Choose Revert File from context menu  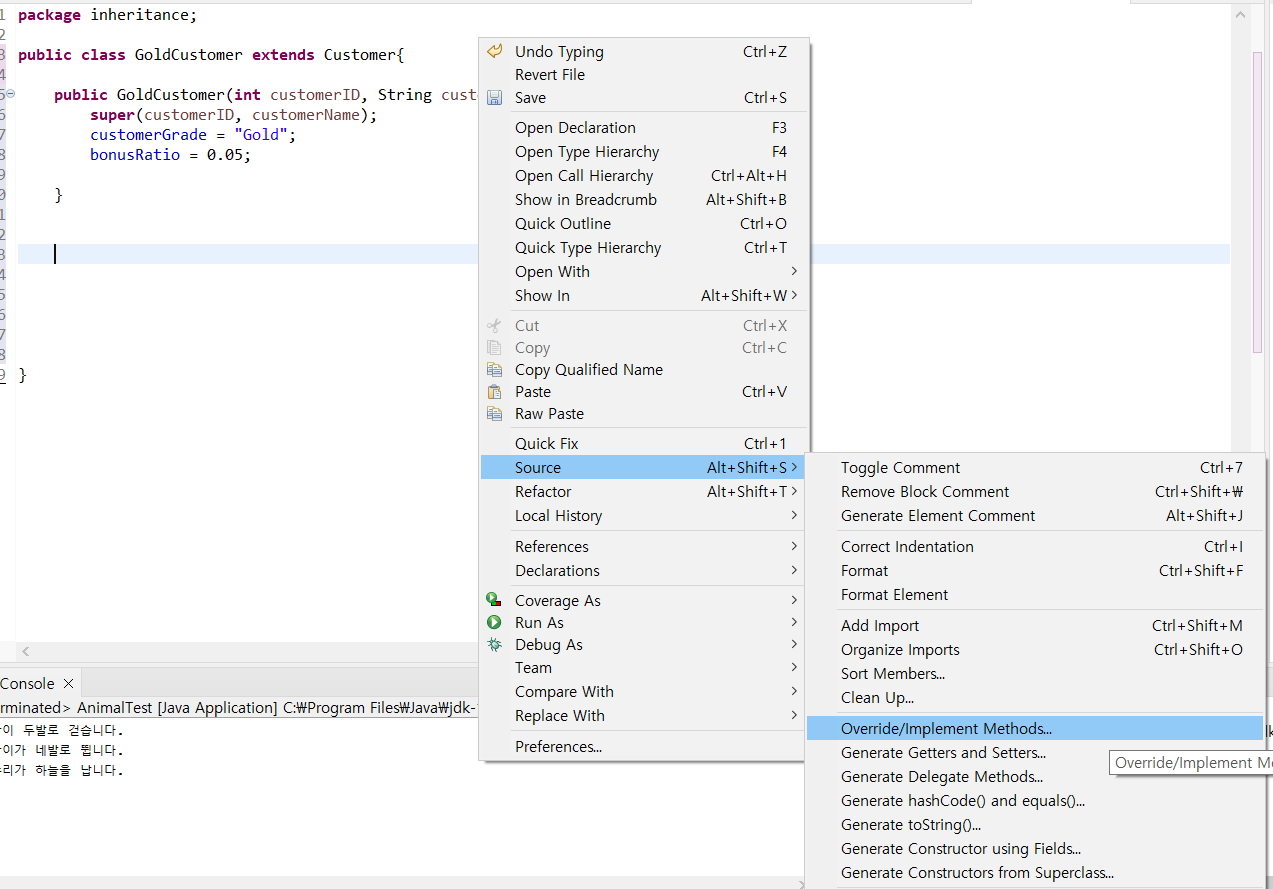[x=642, y=75]
